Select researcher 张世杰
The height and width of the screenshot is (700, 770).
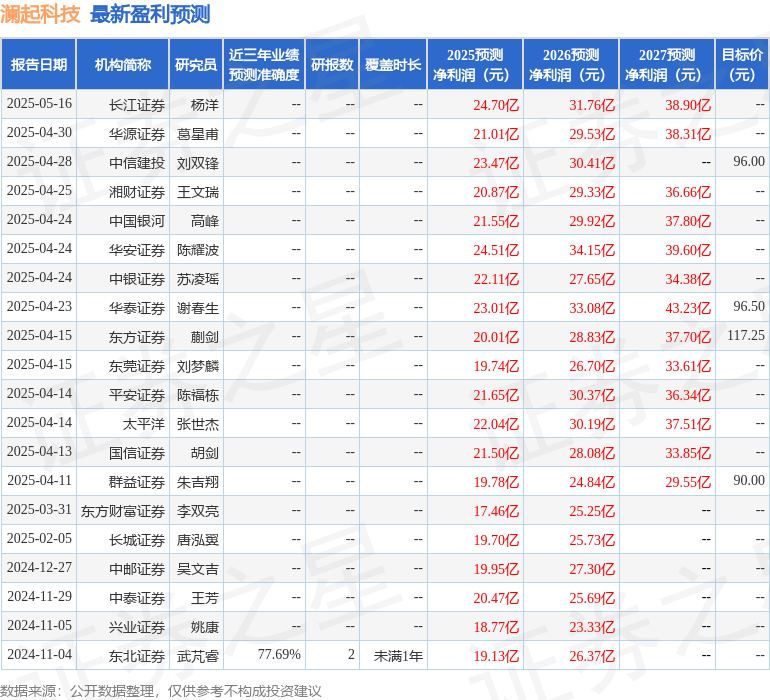[x=198, y=424]
